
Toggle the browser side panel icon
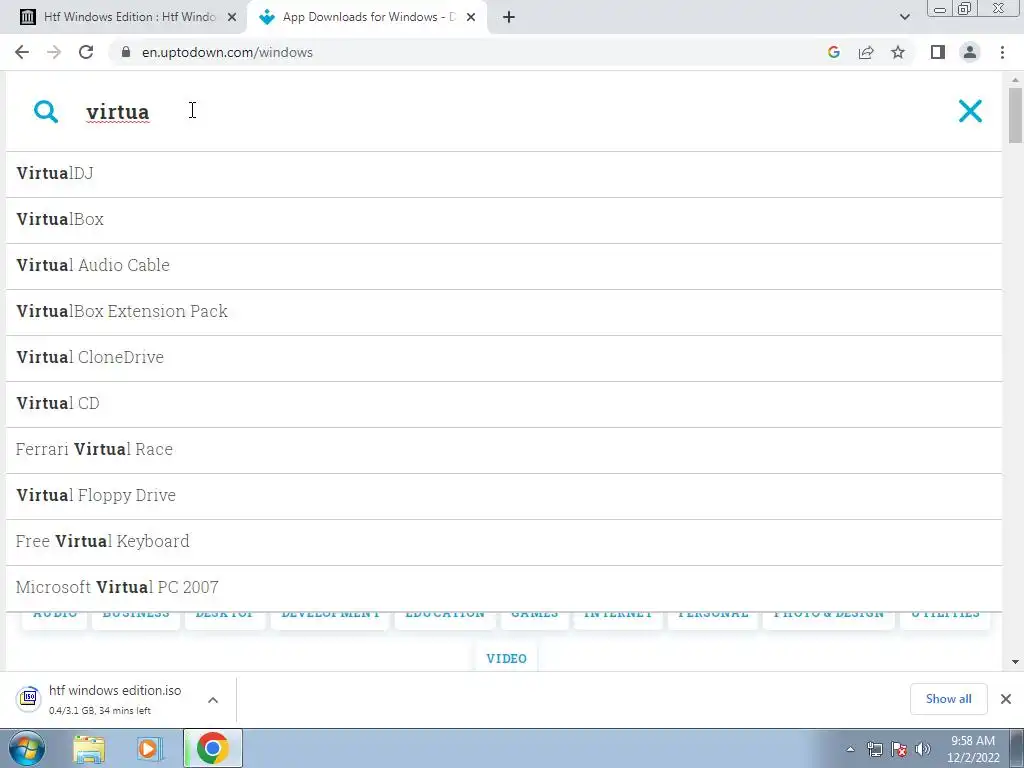point(938,52)
